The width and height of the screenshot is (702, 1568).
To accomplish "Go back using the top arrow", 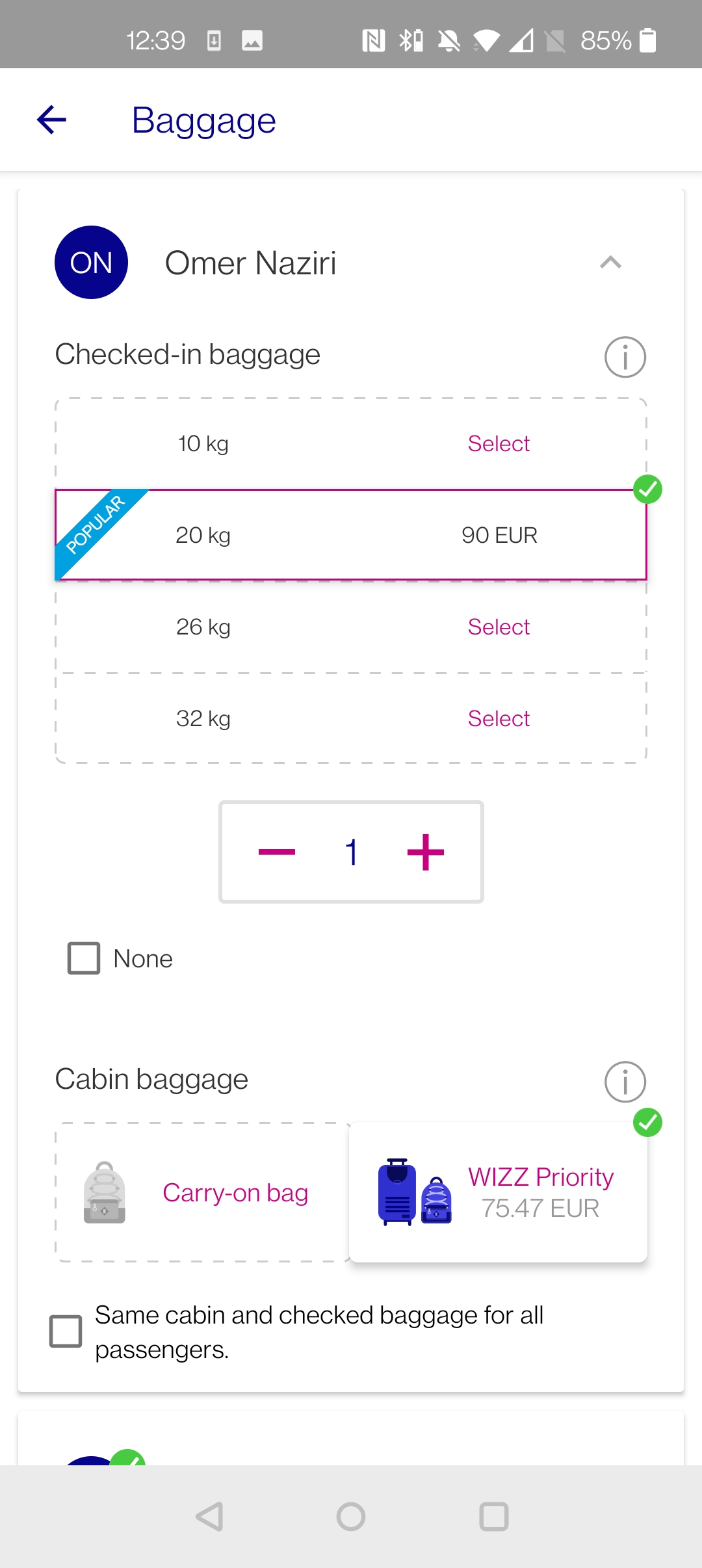I will coord(52,120).
